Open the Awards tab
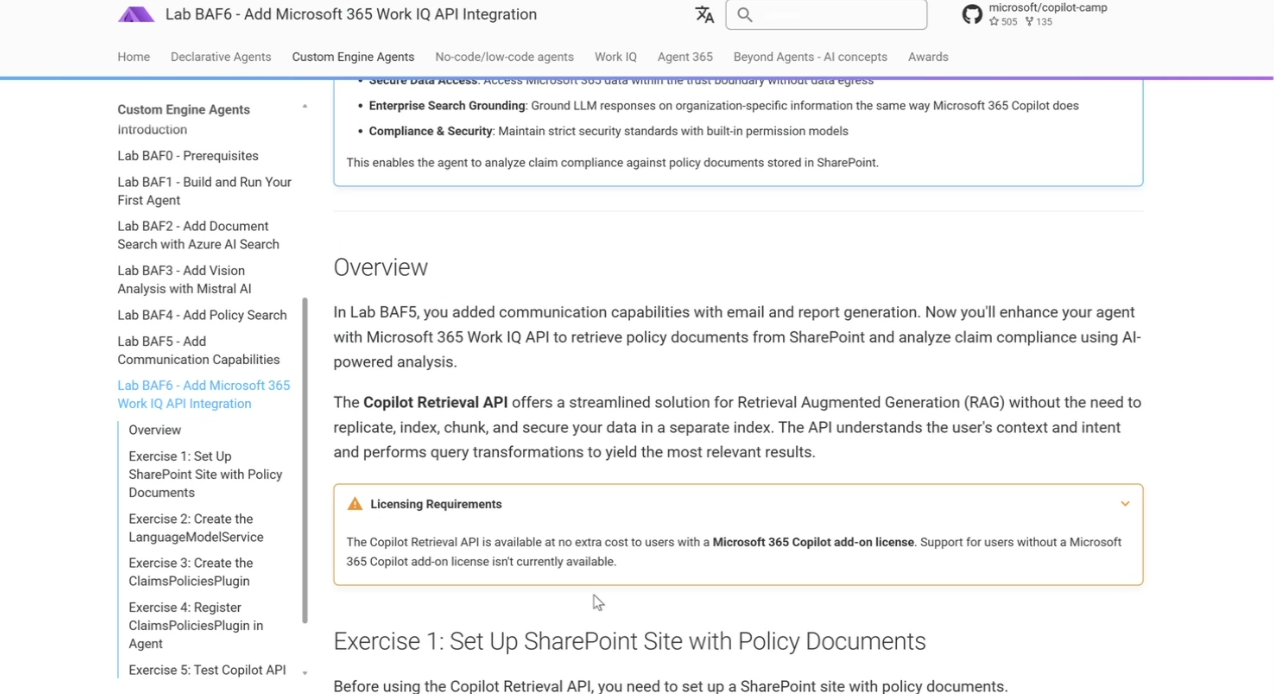Image resolution: width=1274 pixels, height=694 pixels. pyautogui.click(x=928, y=57)
